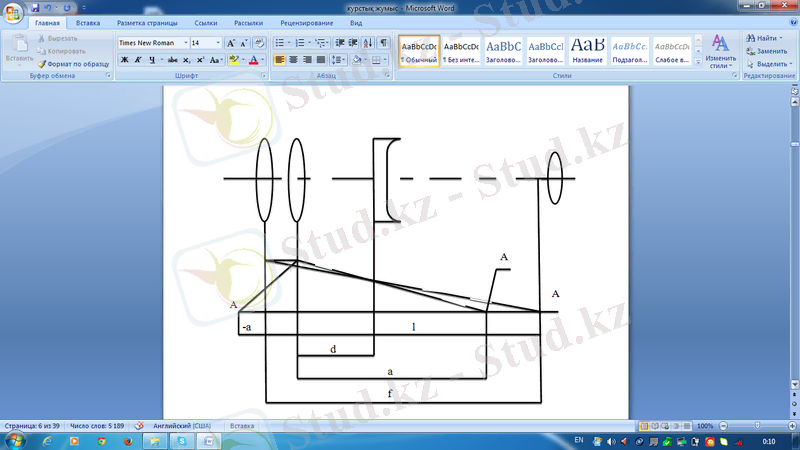Click the Вставка mode in status bar
Screen dimensions: 800x450
(x=242, y=426)
